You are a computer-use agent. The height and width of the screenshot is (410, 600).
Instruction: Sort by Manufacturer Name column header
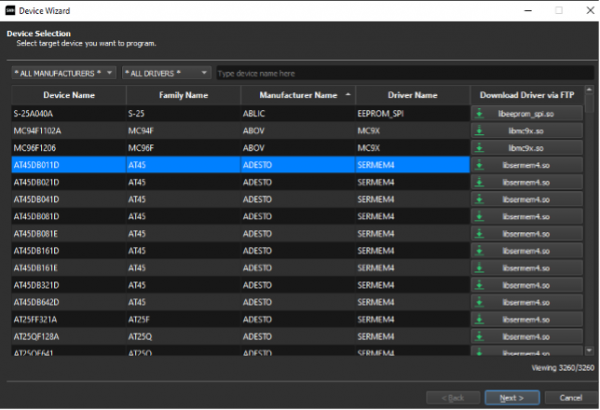298,95
